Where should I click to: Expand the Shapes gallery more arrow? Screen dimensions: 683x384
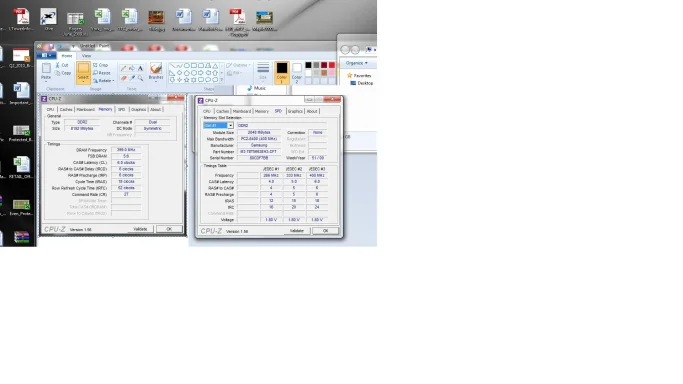pyautogui.click(x=222, y=80)
